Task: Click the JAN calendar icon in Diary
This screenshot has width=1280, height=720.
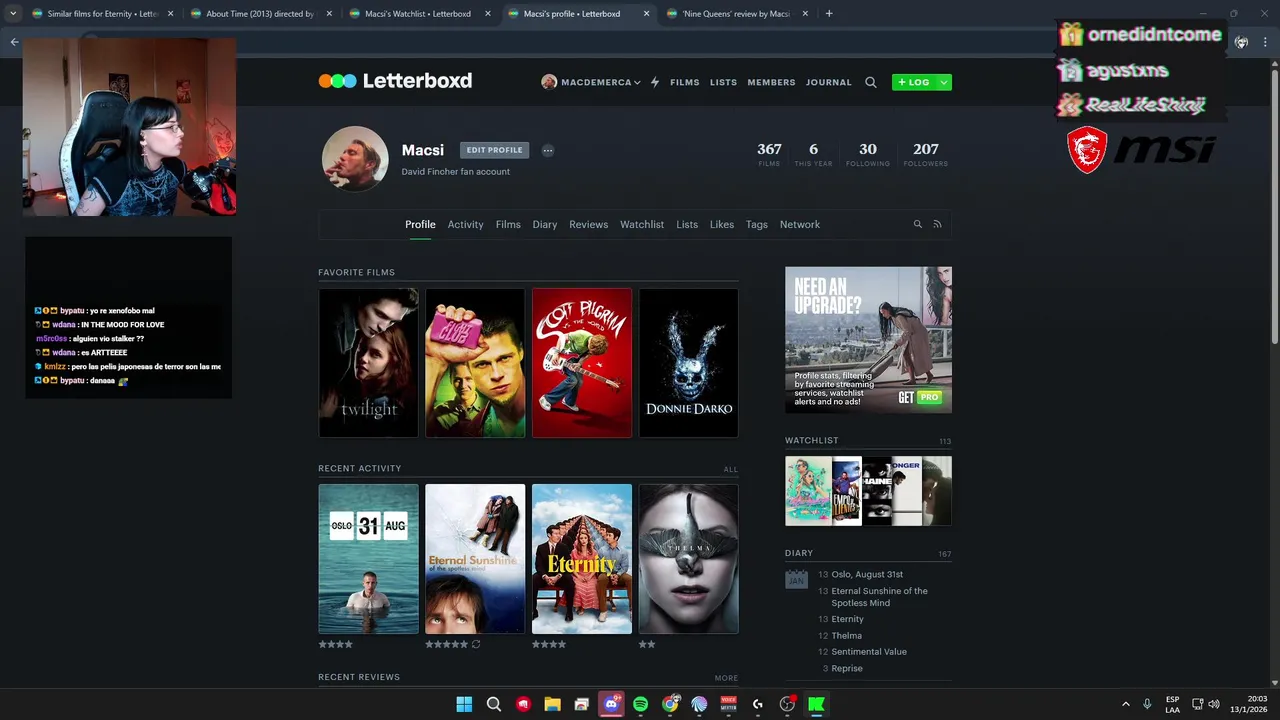Action: pos(796,578)
